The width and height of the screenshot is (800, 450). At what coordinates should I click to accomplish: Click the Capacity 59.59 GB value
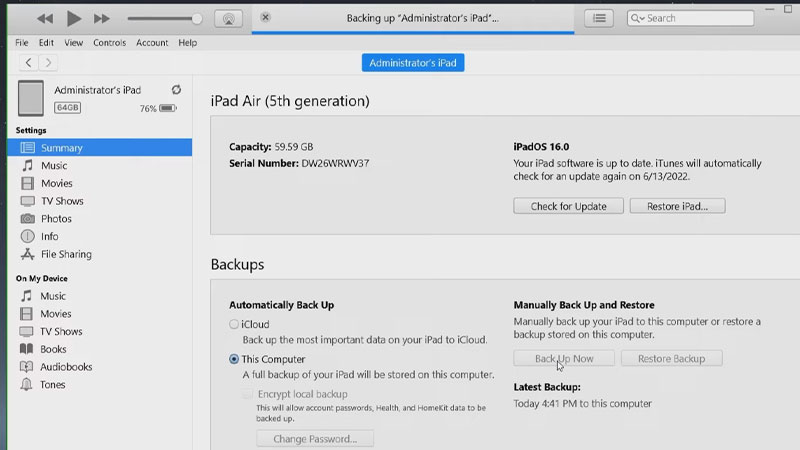click(294, 147)
